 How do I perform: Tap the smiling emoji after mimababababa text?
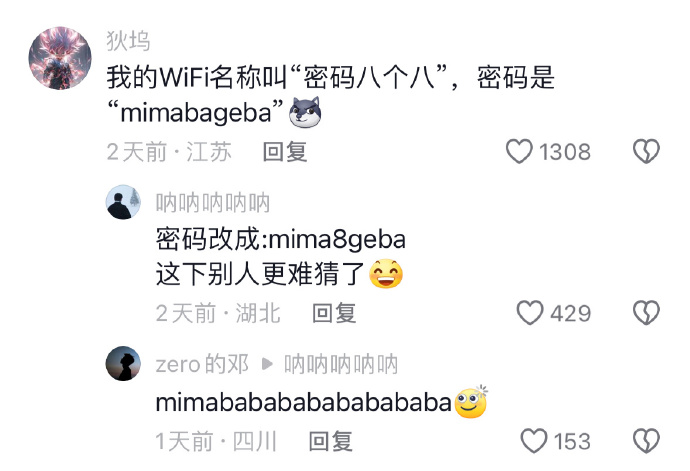[x=471, y=401]
